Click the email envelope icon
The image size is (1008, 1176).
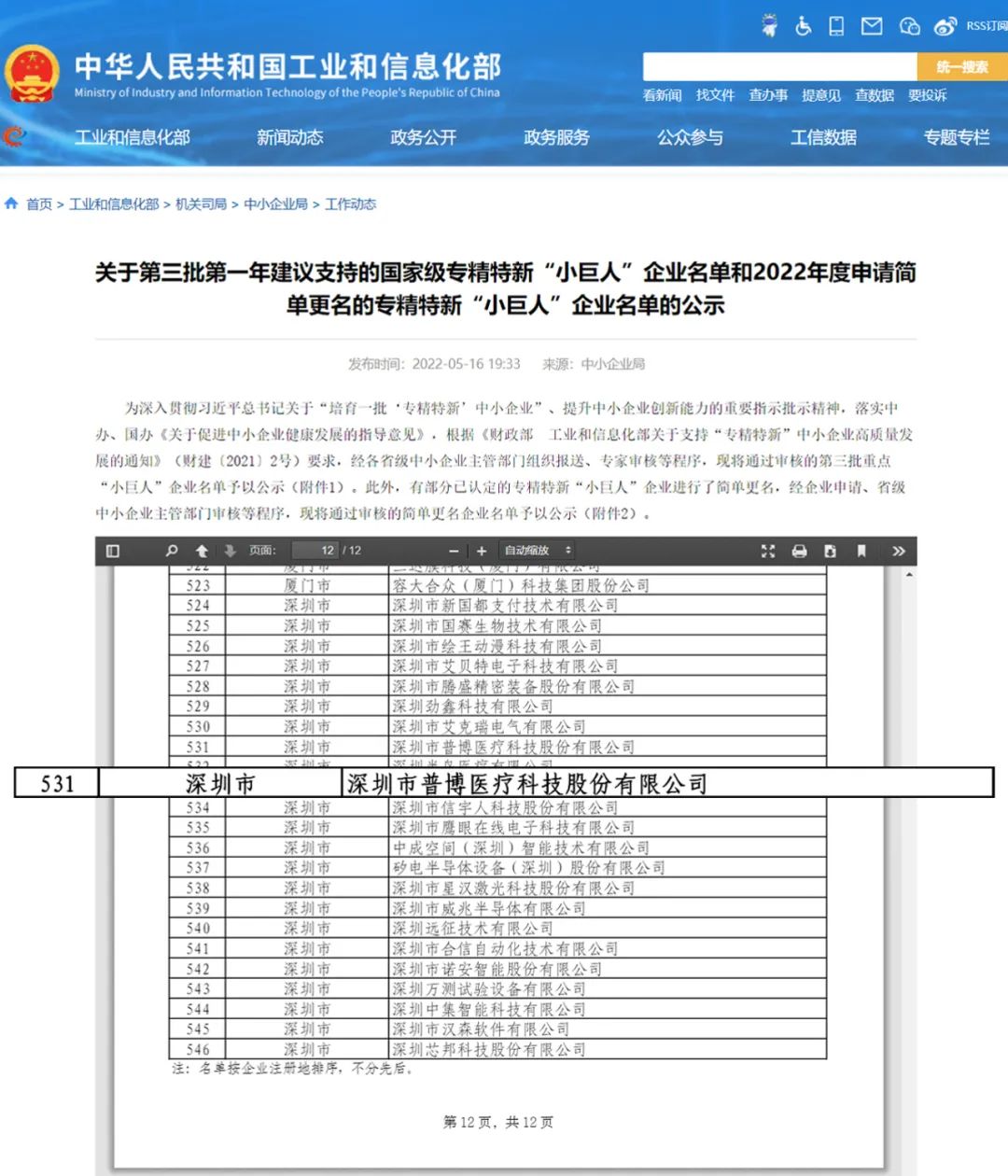pyautogui.click(x=872, y=26)
